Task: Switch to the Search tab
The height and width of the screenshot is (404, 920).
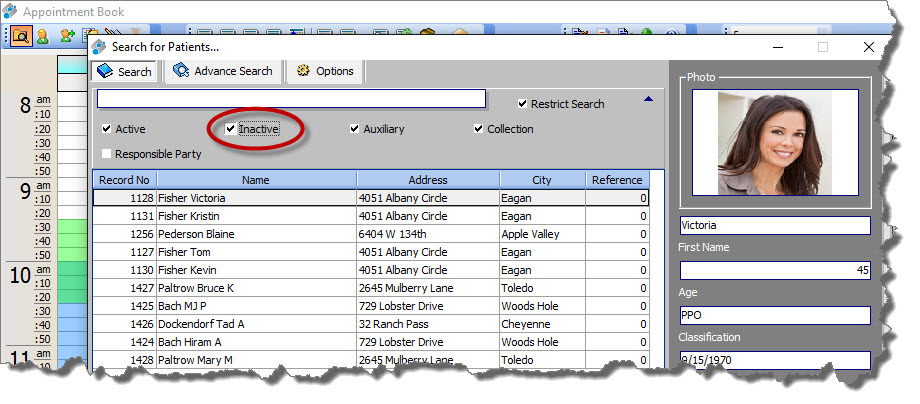Action: click(123, 72)
